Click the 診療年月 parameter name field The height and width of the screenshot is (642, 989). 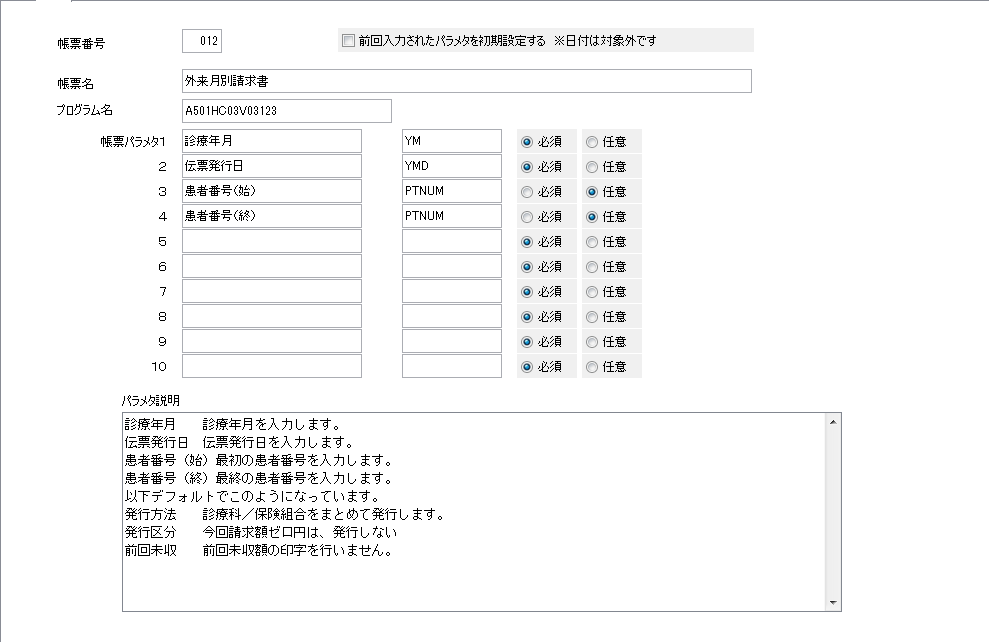(271, 141)
